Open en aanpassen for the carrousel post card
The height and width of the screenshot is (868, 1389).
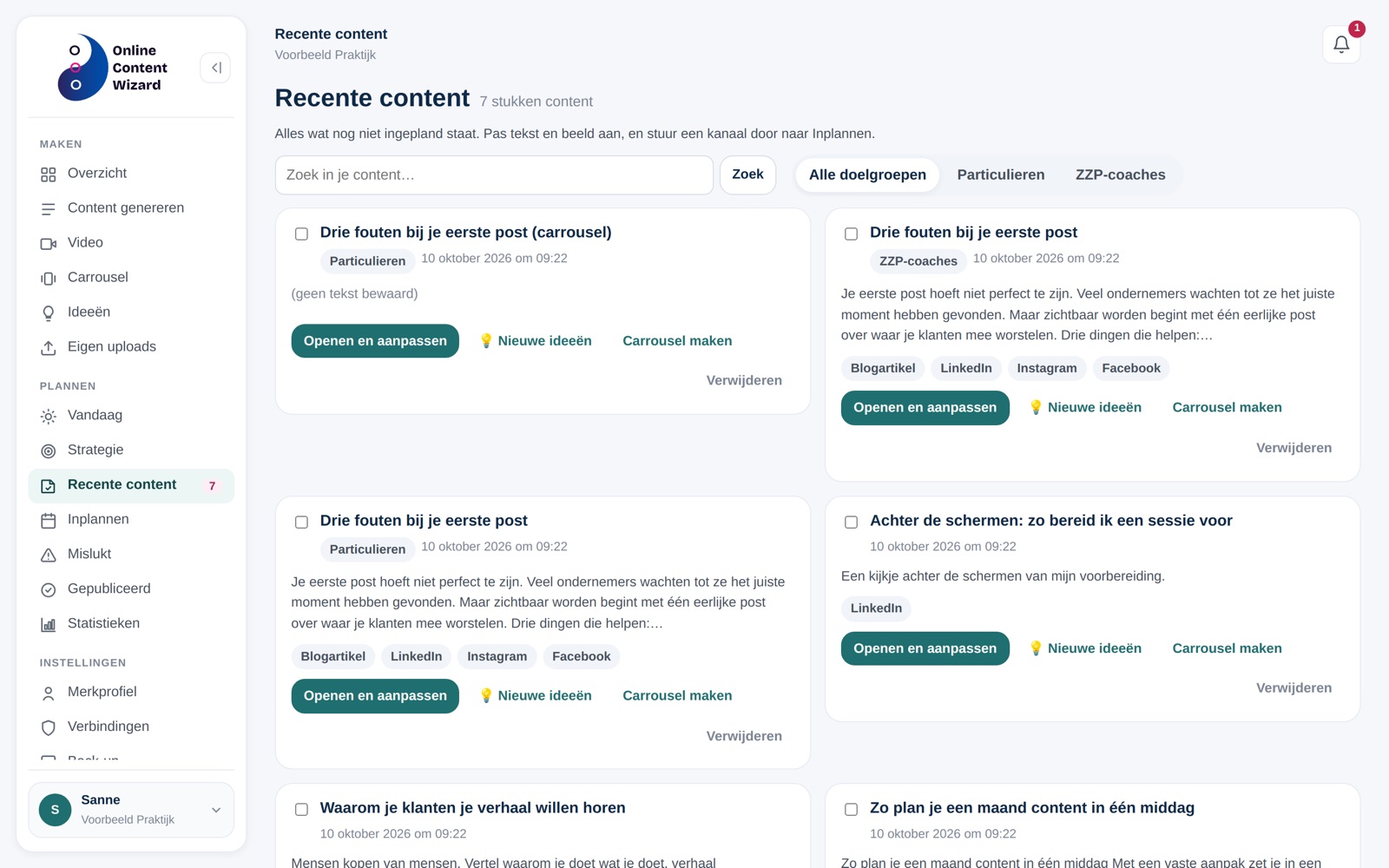click(x=375, y=341)
